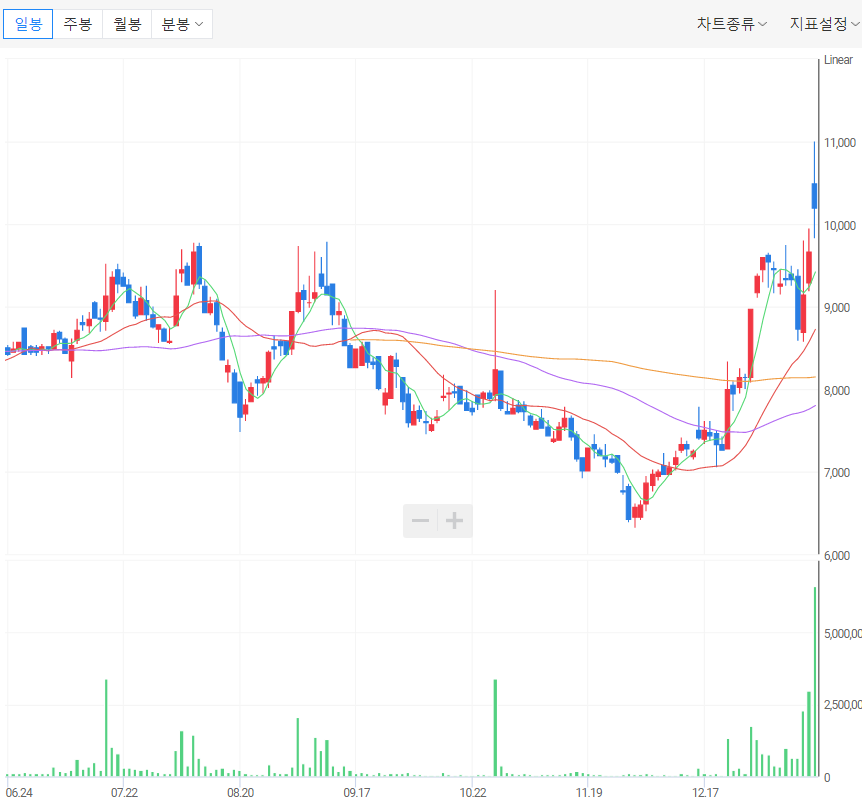Select the 일봉 daily chart tab
Screen dimensions: 862x808
[x=28, y=24]
